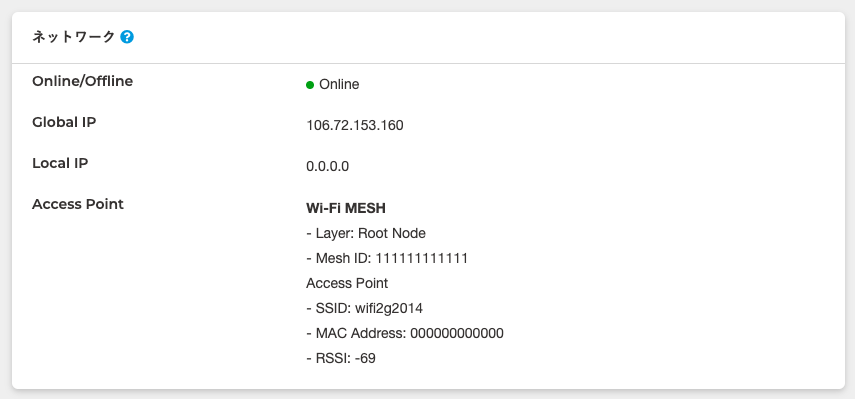Click the Local IP value 0.0.0.0
Image resolution: width=855 pixels, height=399 pixels.
[x=328, y=166]
